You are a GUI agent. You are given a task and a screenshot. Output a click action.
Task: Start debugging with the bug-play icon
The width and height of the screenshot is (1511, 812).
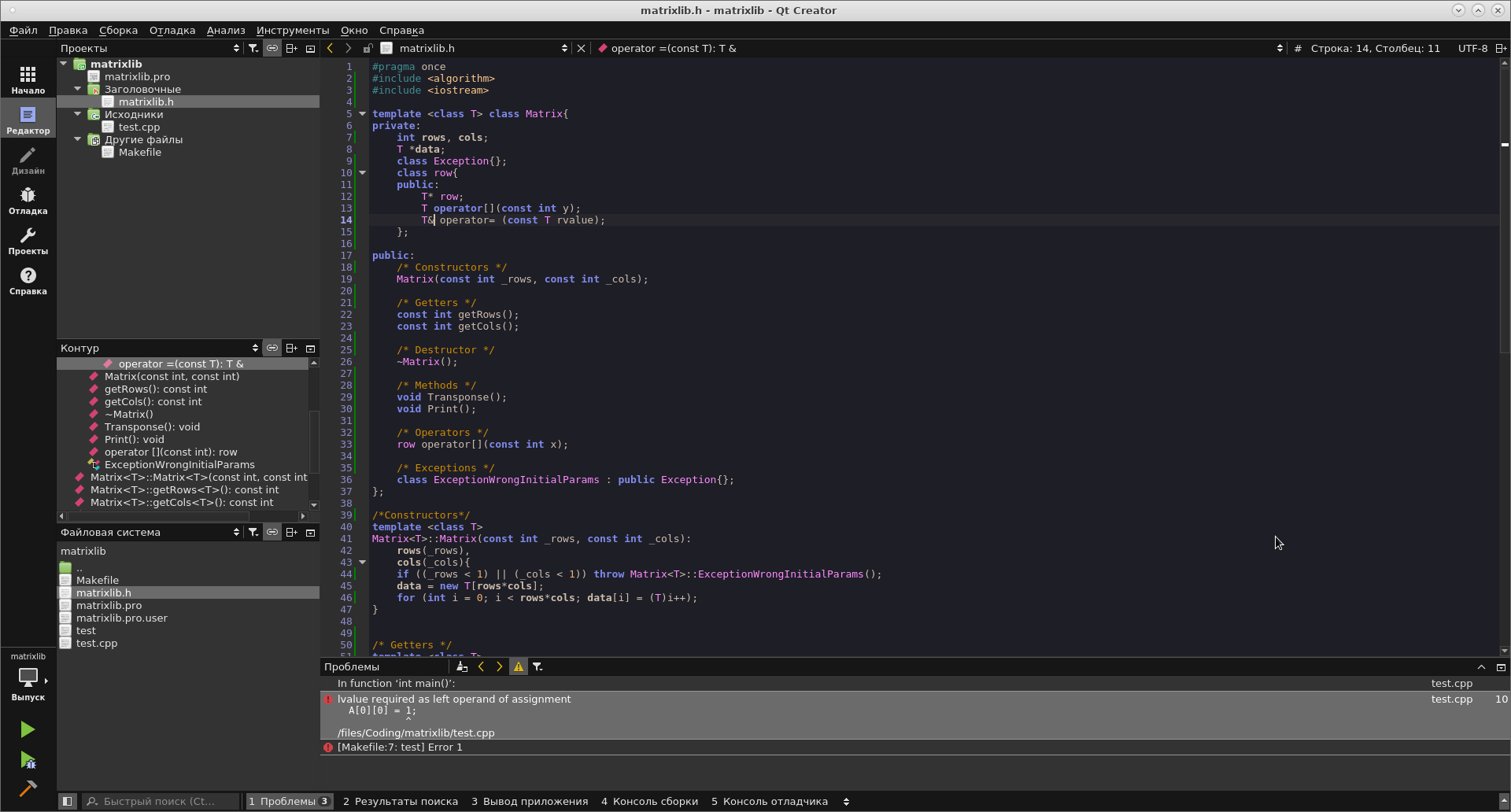coord(28,760)
